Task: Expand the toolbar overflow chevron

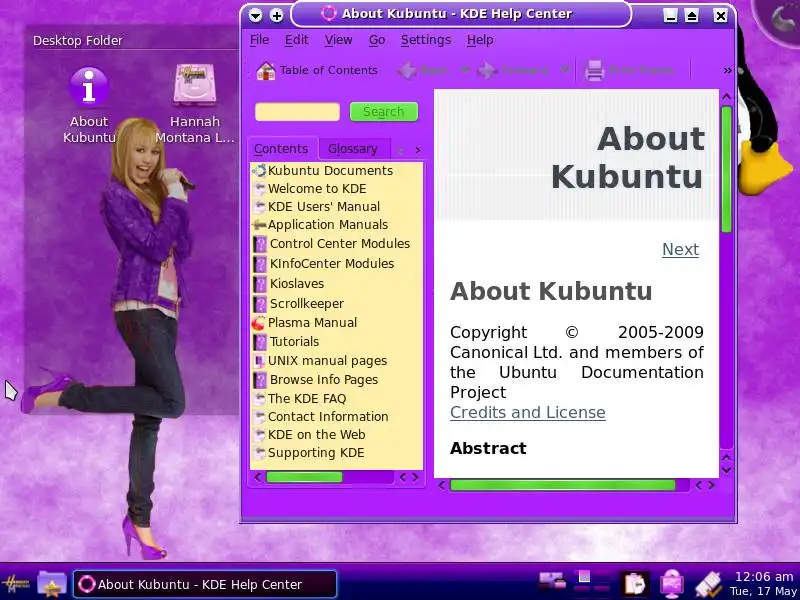Action: [x=727, y=70]
